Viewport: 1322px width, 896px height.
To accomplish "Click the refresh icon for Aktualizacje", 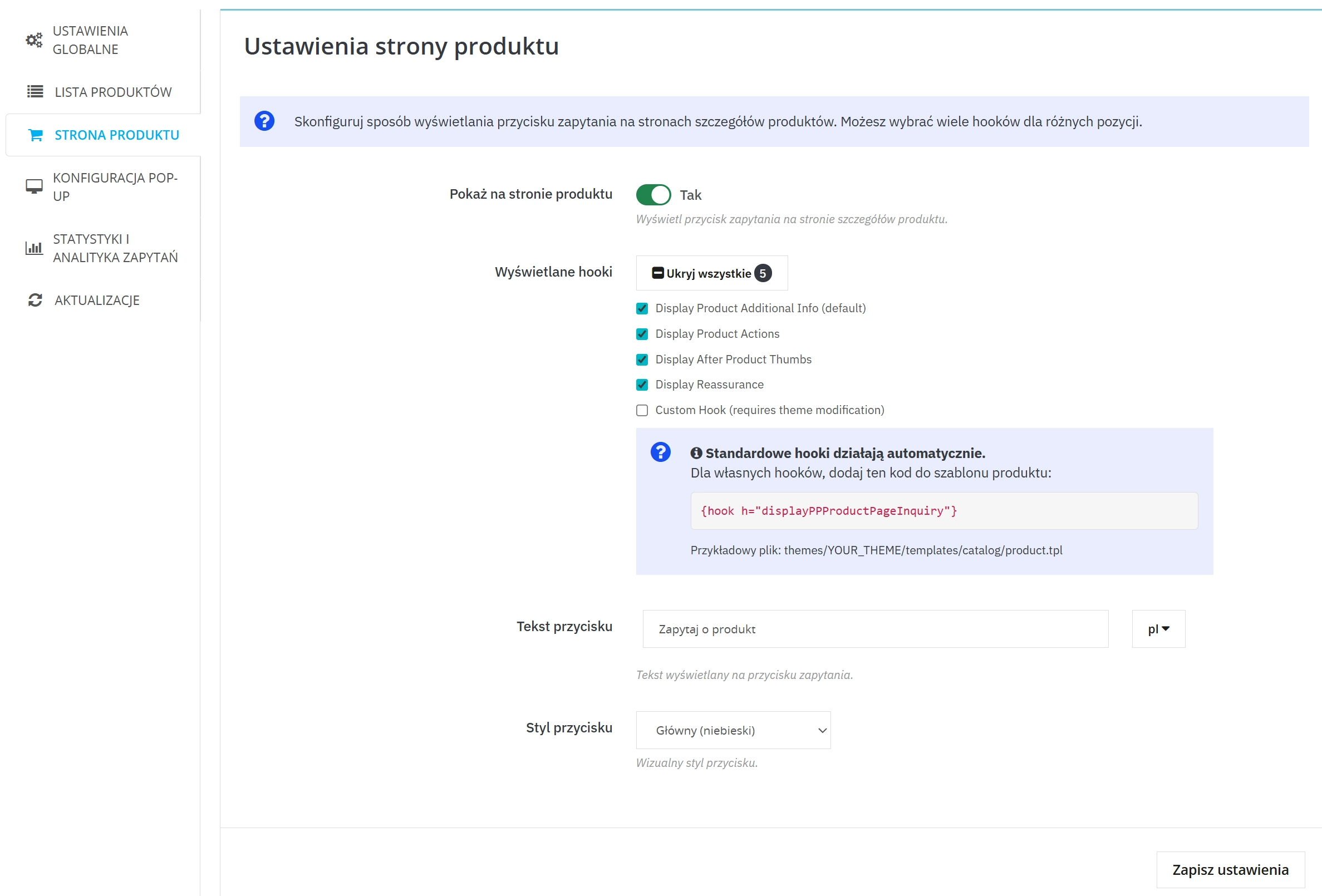I will [x=35, y=300].
